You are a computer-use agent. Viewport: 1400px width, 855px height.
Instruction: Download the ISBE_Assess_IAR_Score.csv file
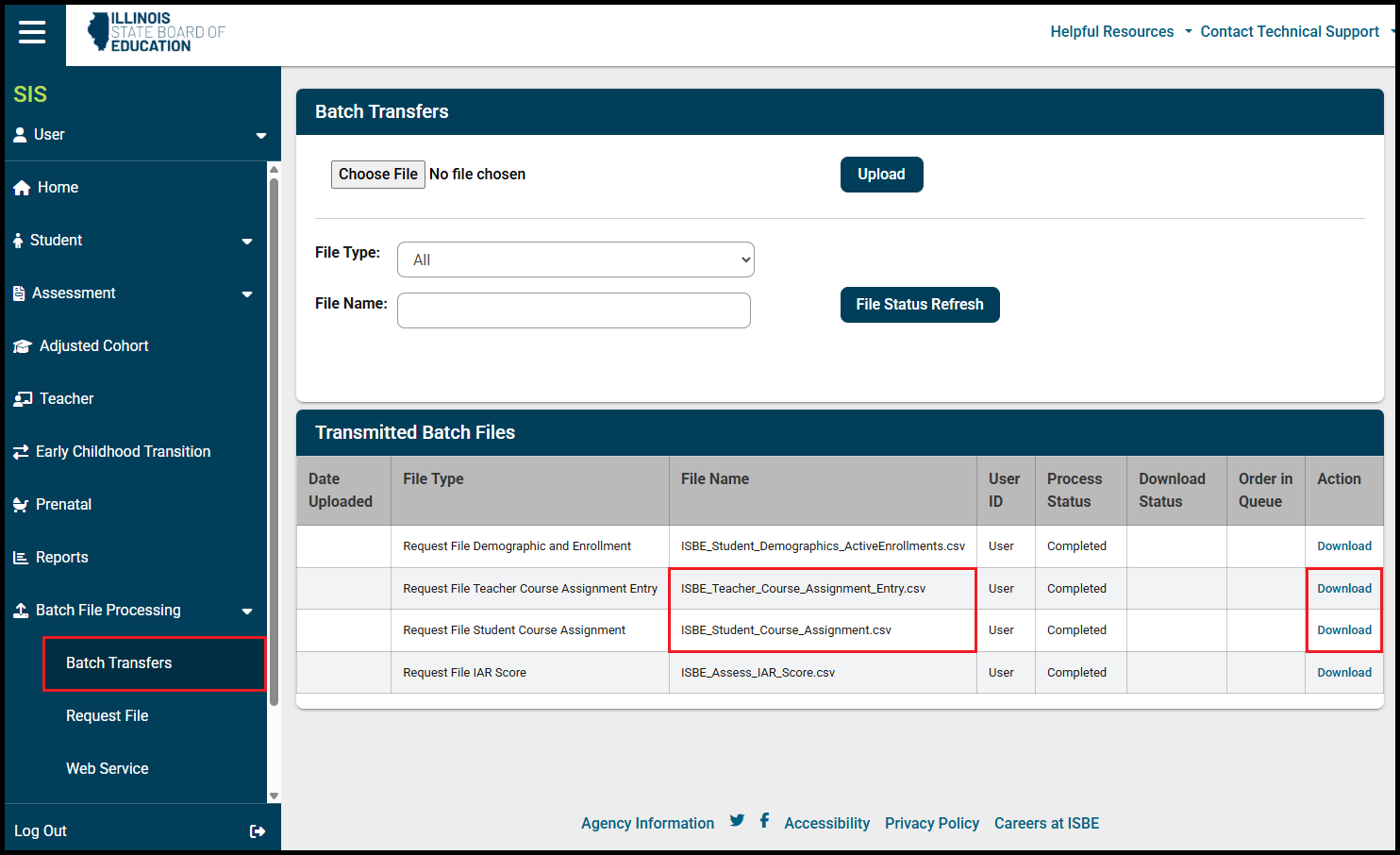point(1343,673)
